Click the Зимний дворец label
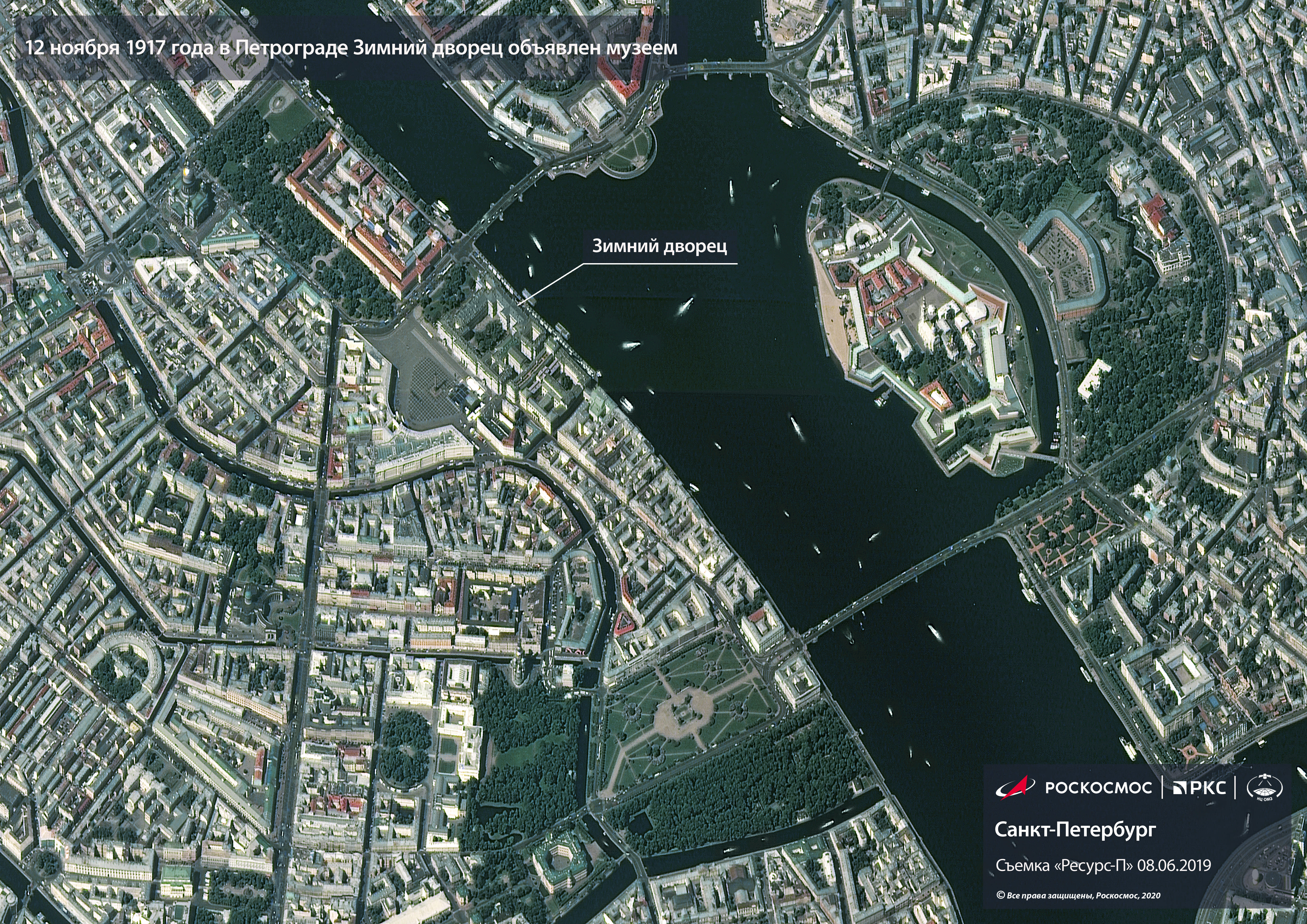Image resolution: width=1307 pixels, height=924 pixels. tap(659, 246)
